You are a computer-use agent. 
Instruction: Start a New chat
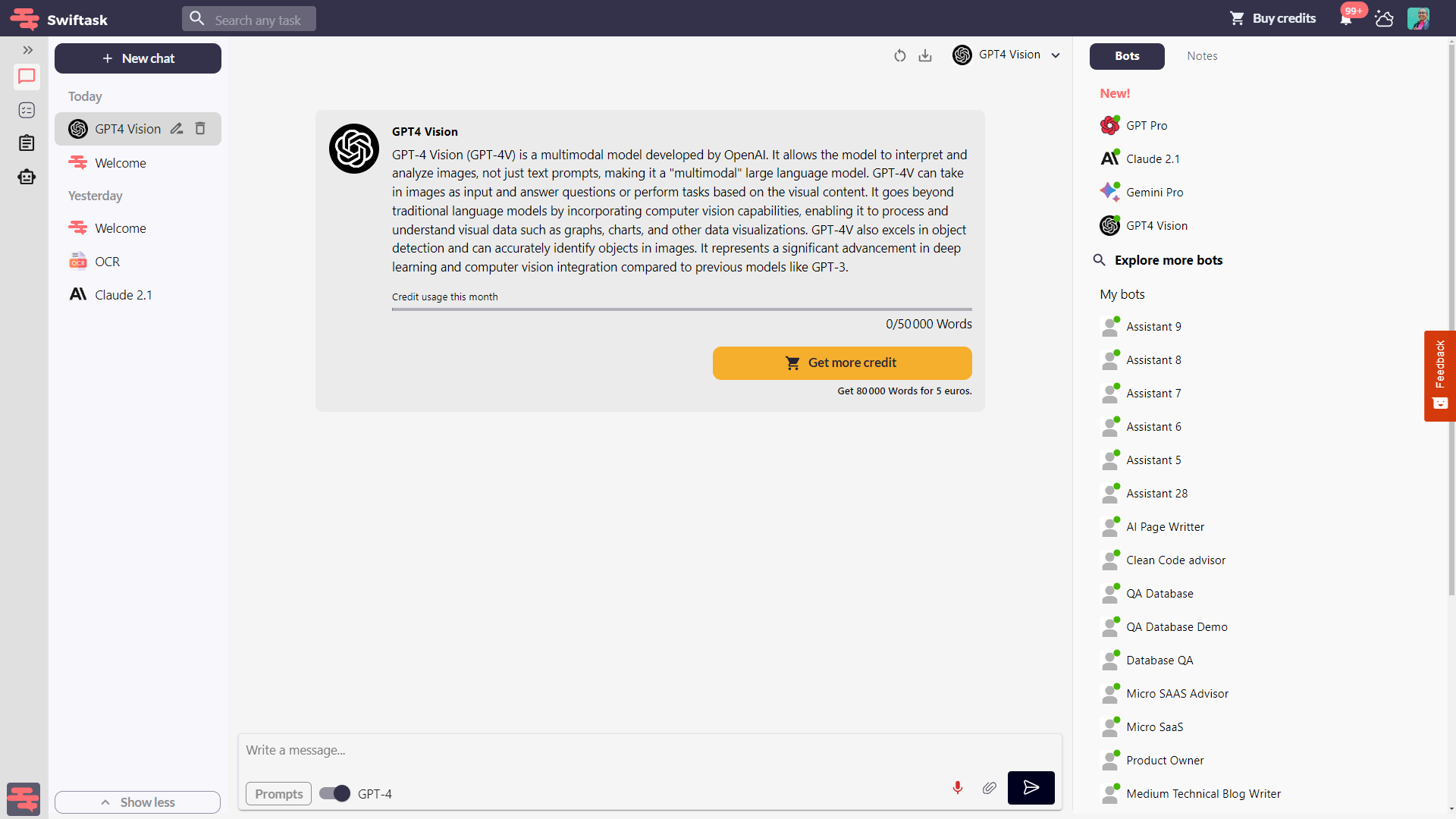tap(138, 58)
